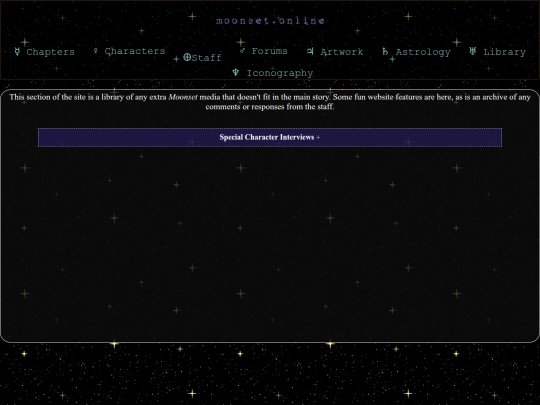Open the moonset.online site title link
This screenshot has height=405, width=540.
coord(270,21)
